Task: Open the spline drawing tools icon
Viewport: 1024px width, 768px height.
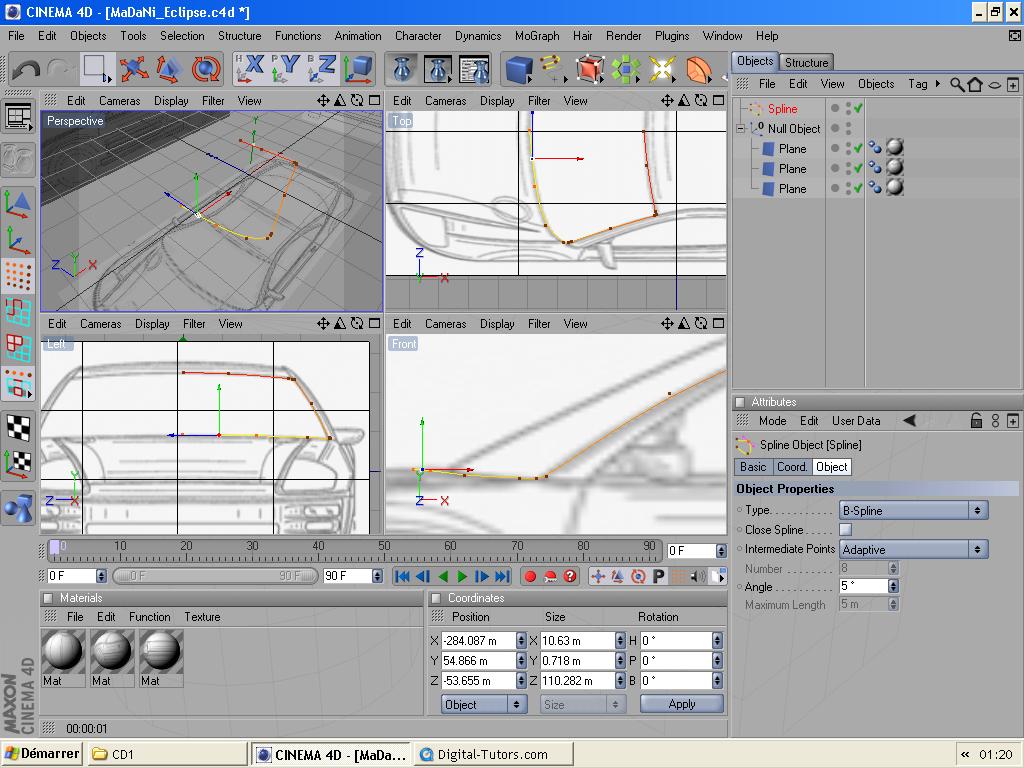Action: tap(553, 69)
